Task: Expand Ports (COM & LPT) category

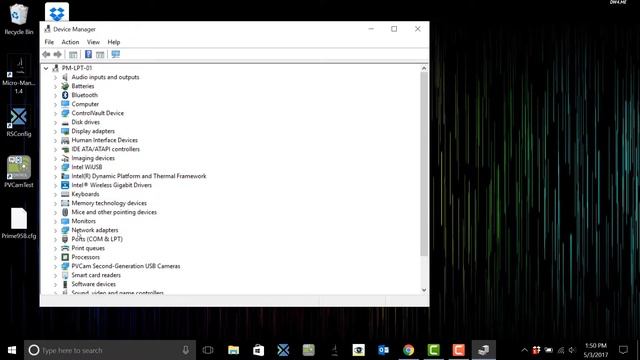Action: point(56,239)
